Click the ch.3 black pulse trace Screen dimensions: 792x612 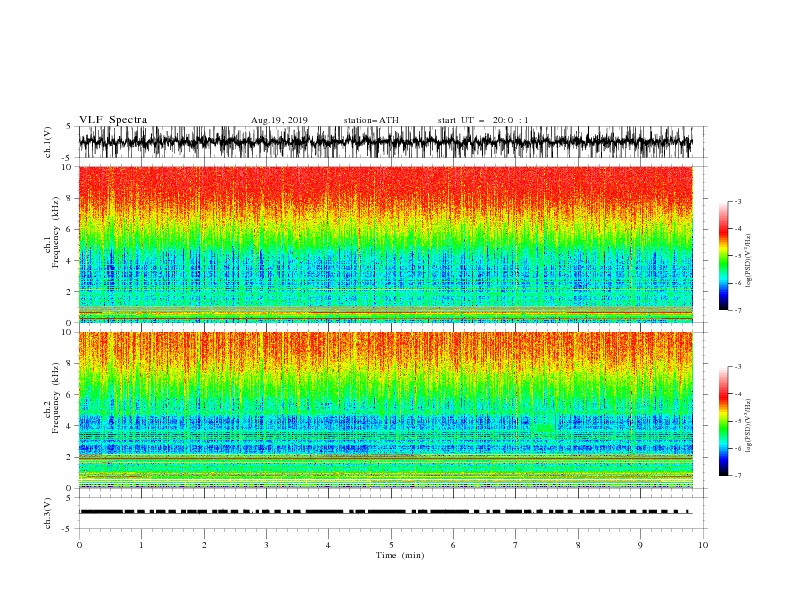click(386, 512)
